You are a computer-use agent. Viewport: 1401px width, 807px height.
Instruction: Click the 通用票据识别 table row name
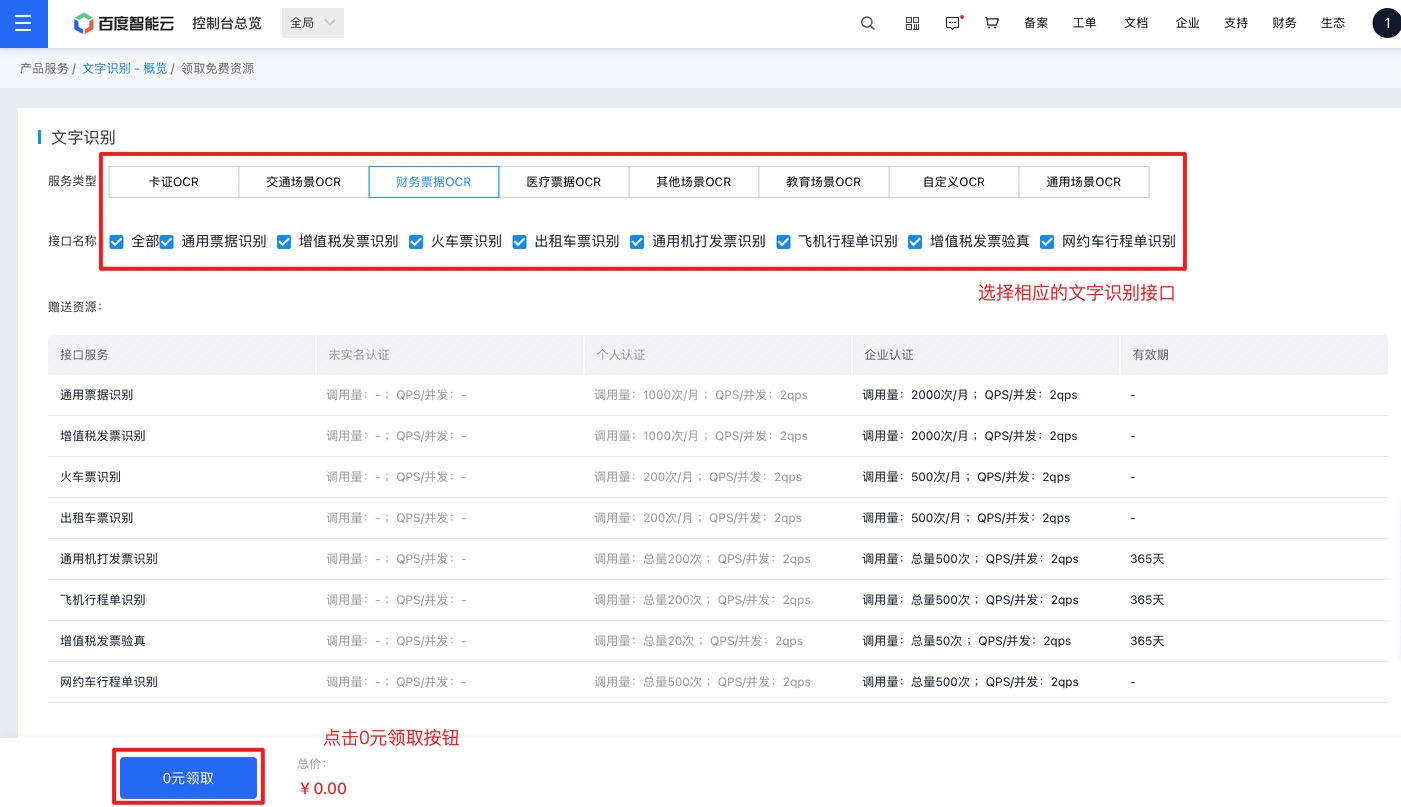(x=96, y=395)
